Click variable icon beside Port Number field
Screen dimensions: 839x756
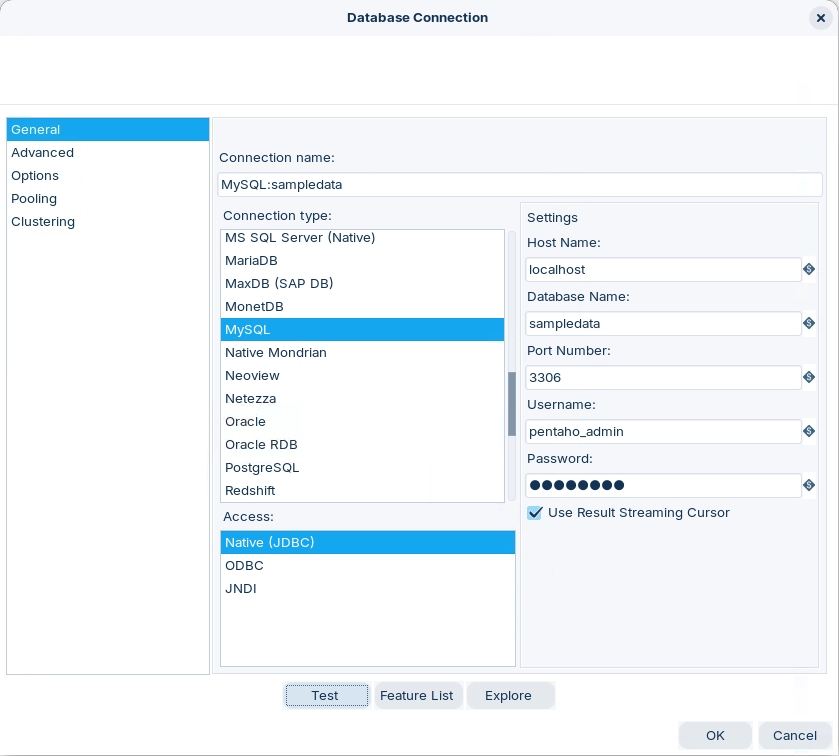[x=809, y=378]
